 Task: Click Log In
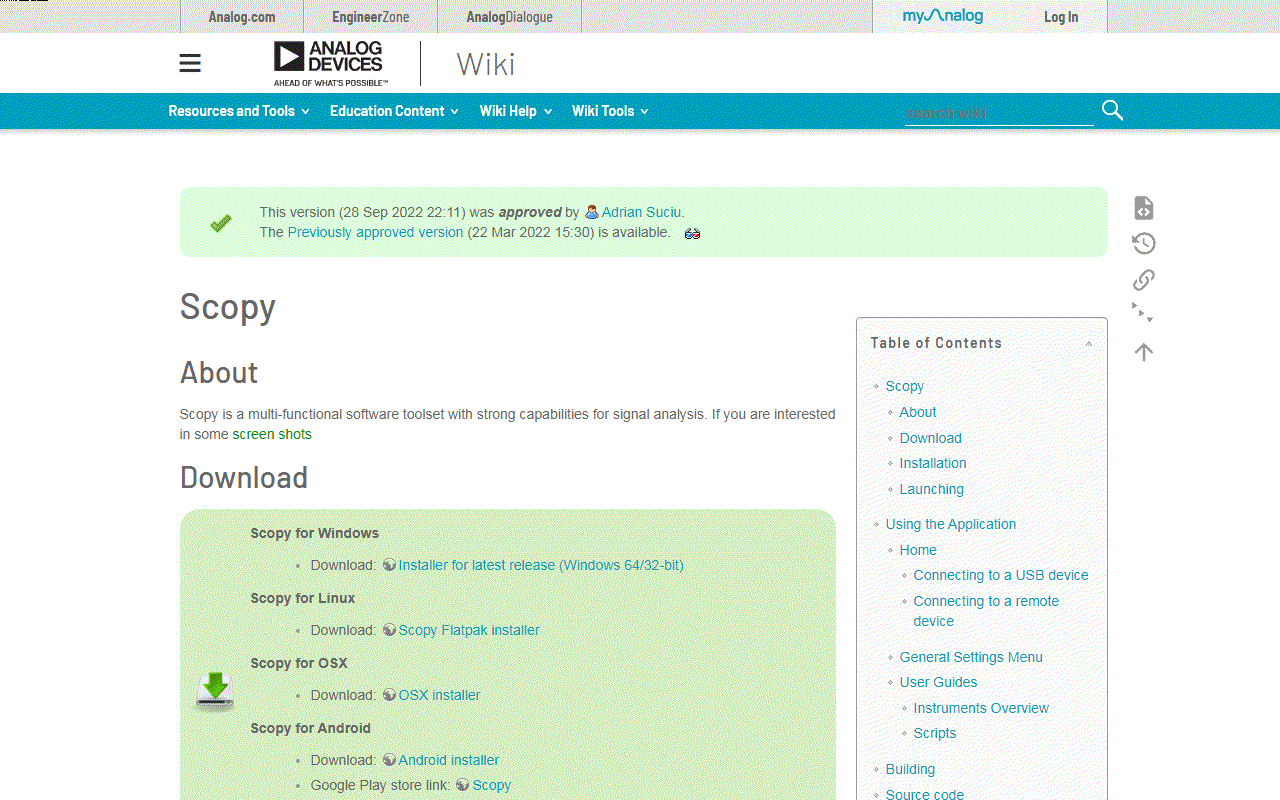[1061, 17]
